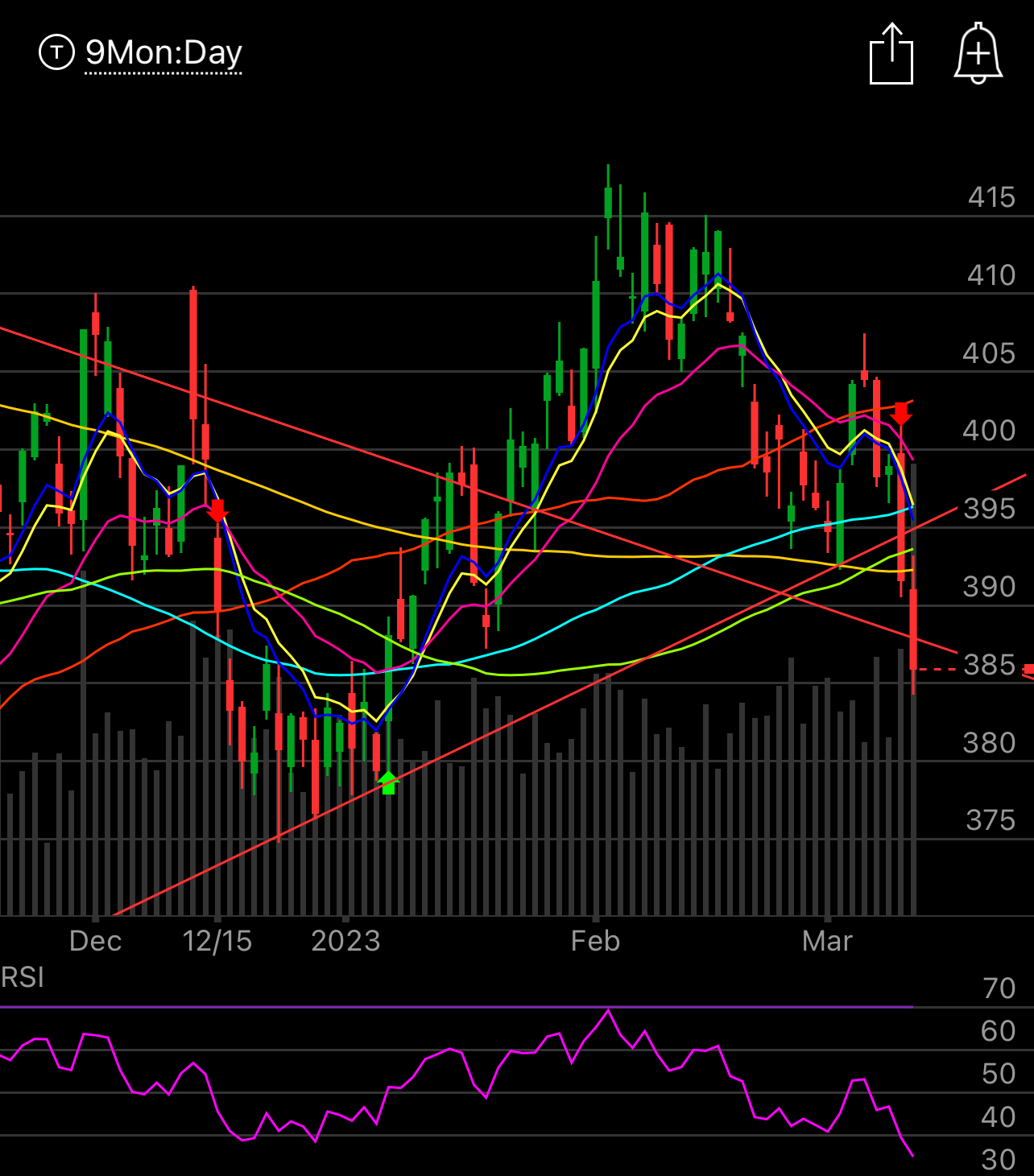This screenshot has height=1176, width=1034.
Task: Select the 395 price axis label
Action: [x=990, y=509]
